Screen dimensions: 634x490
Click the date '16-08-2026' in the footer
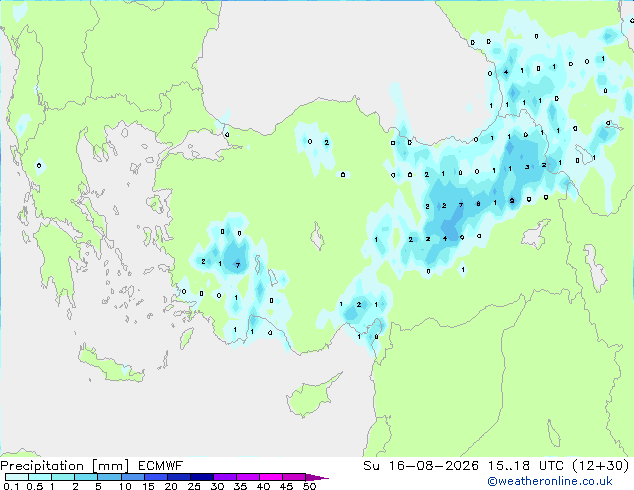click(433, 466)
